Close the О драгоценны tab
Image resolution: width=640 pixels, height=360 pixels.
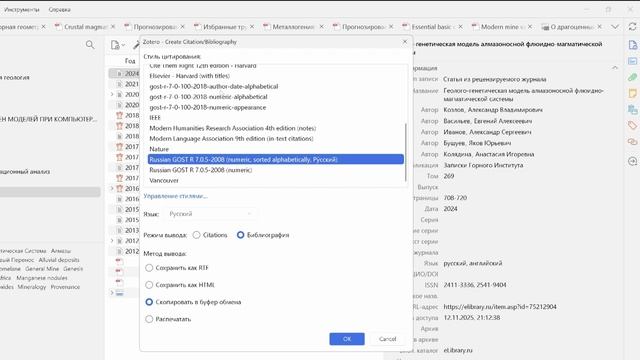(x=600, y=27)
